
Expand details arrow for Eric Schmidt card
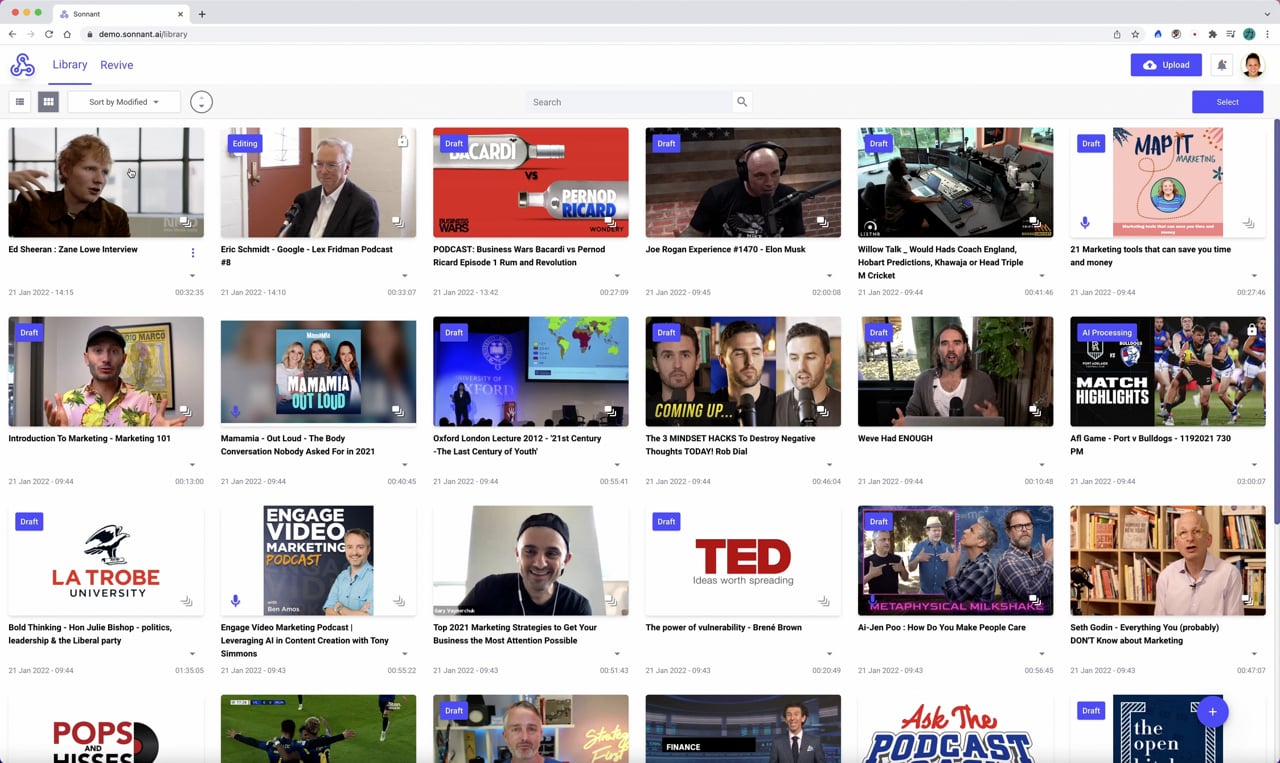pyautogui.click(x=405, y=276)
